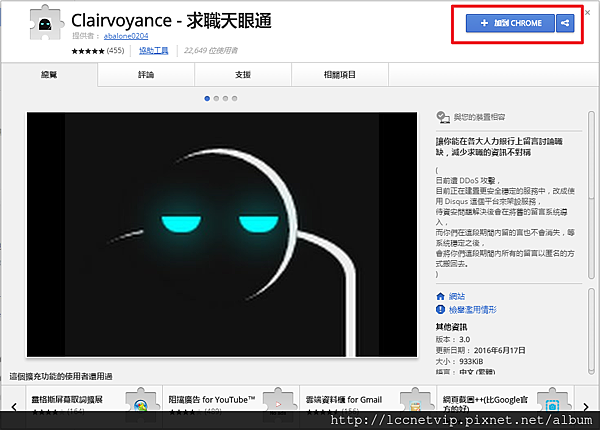The image size is (600, 430).
Task: Click the 大小: 933KiB size text
Action: point(459,362)
